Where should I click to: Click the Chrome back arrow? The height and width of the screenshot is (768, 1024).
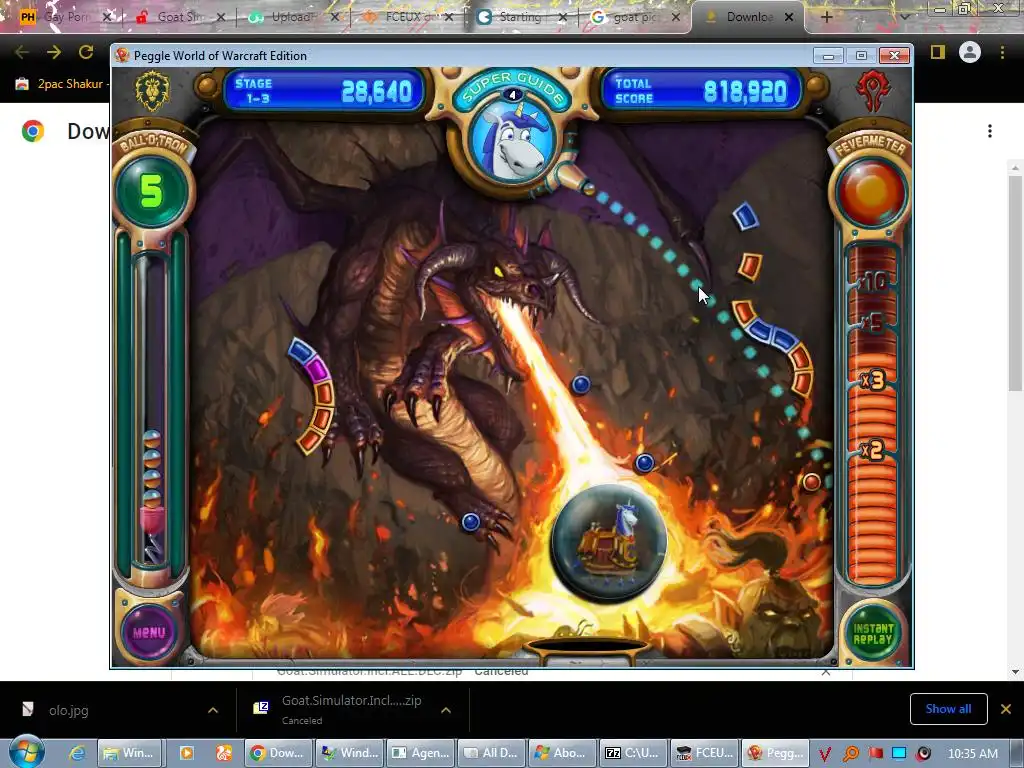click(x=22, y=52)
